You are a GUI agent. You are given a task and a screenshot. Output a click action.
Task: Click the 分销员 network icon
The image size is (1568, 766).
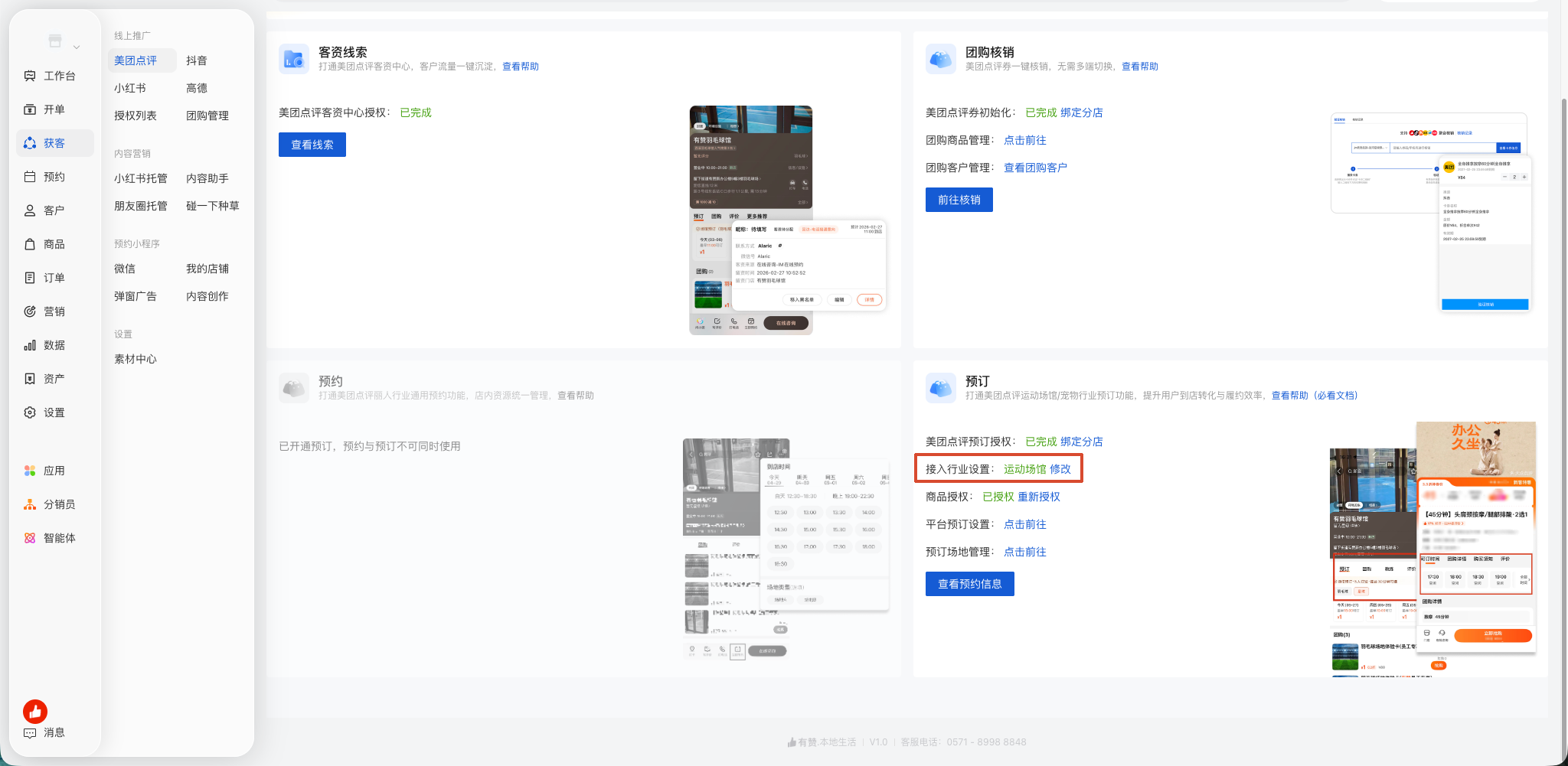coord(30,504)
